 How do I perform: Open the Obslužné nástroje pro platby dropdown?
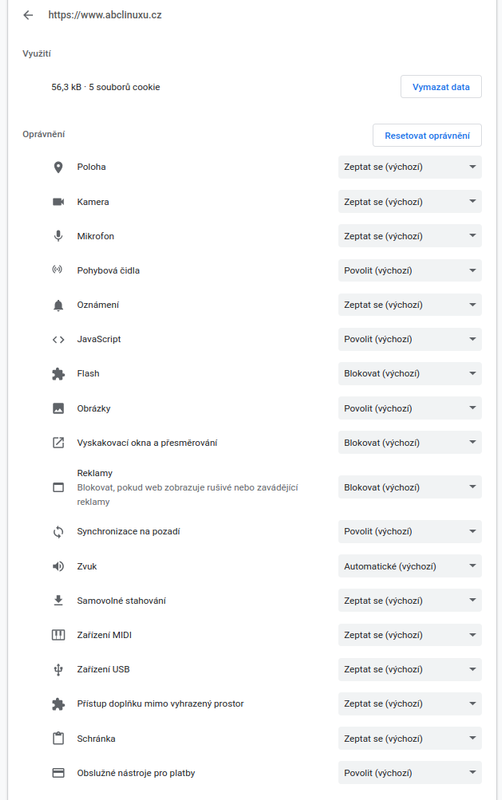410,773
